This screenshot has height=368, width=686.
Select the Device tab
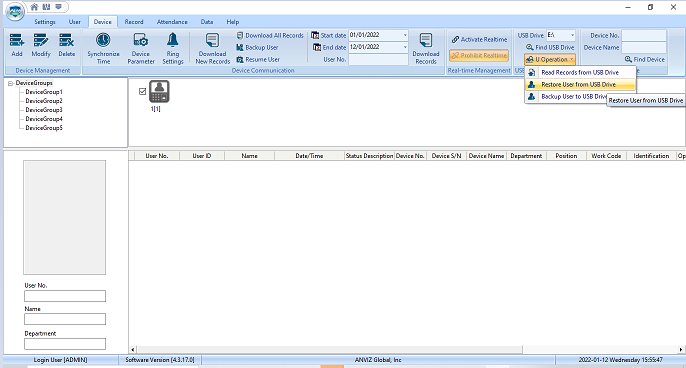click(102, 22)
